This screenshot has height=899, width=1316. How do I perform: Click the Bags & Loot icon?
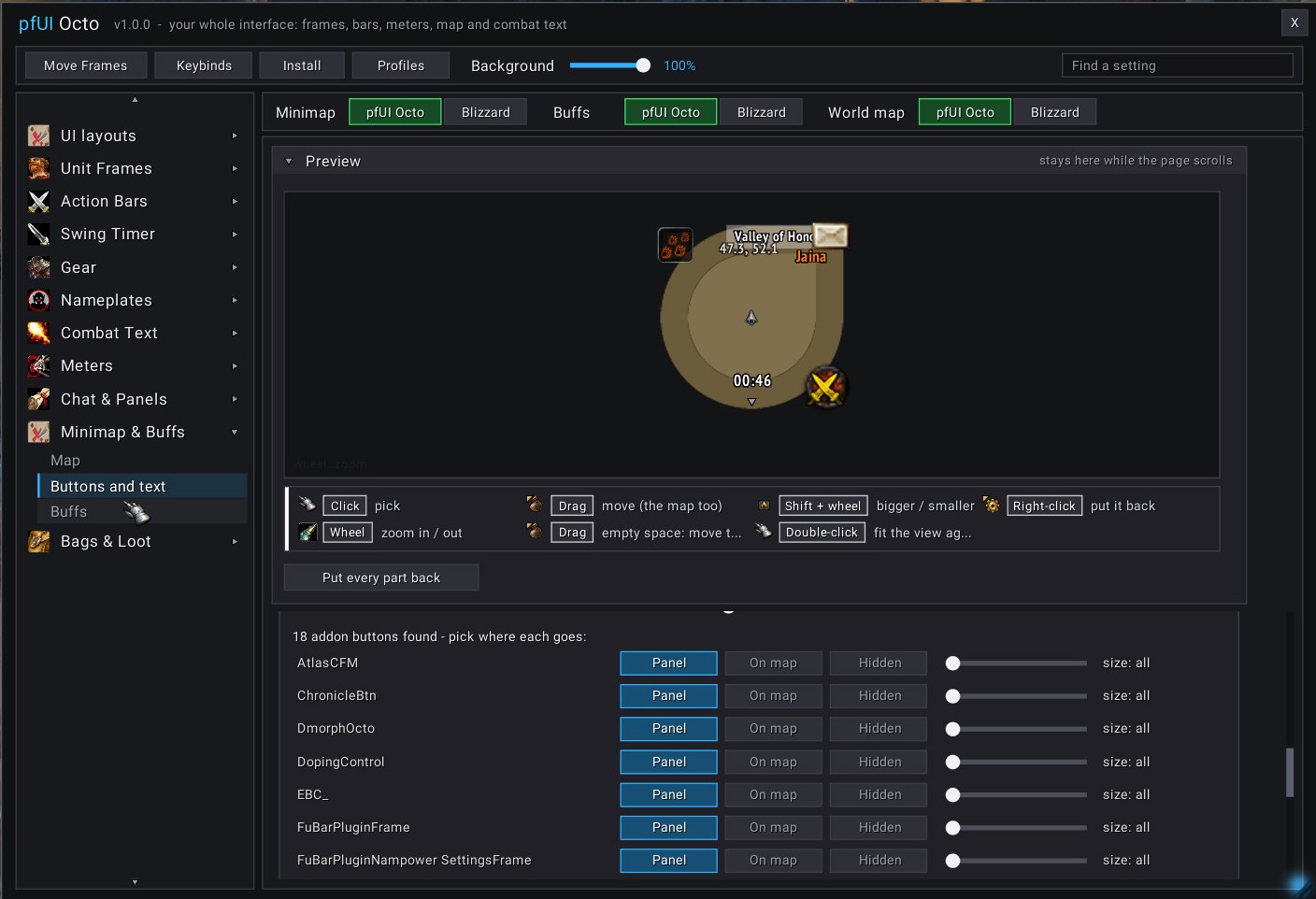coord(38,542)
